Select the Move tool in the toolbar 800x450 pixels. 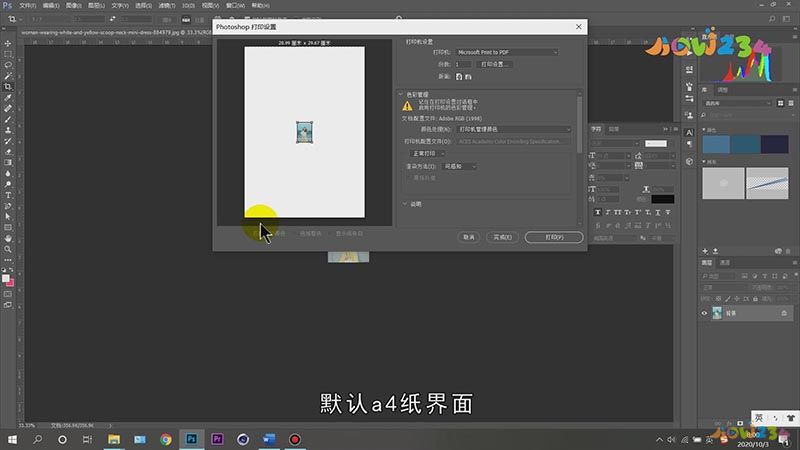point(8,43)
